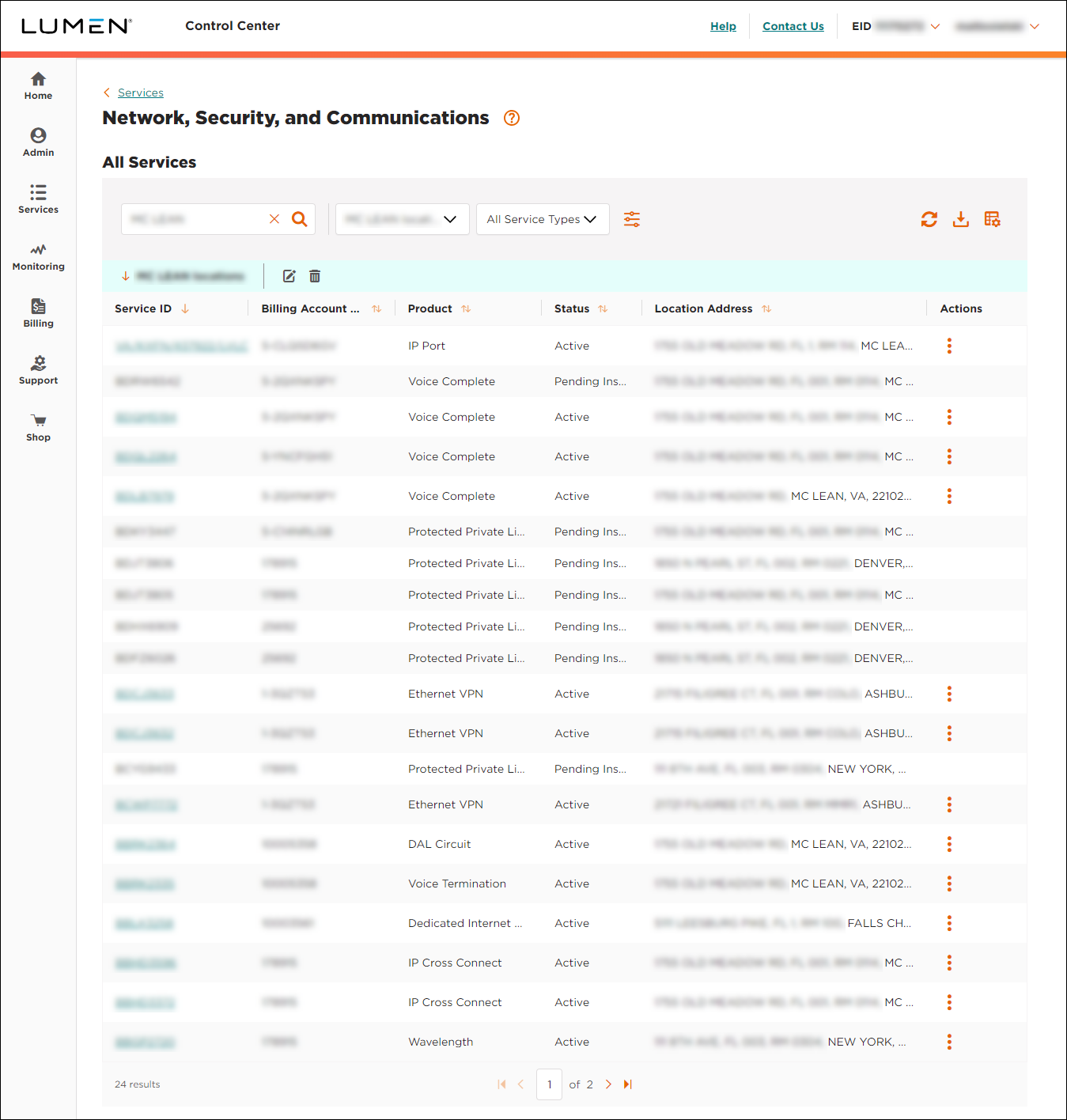Click the magnifying glass search icon
Viewport: 1067px width, 1120px height.
(299, 219)
